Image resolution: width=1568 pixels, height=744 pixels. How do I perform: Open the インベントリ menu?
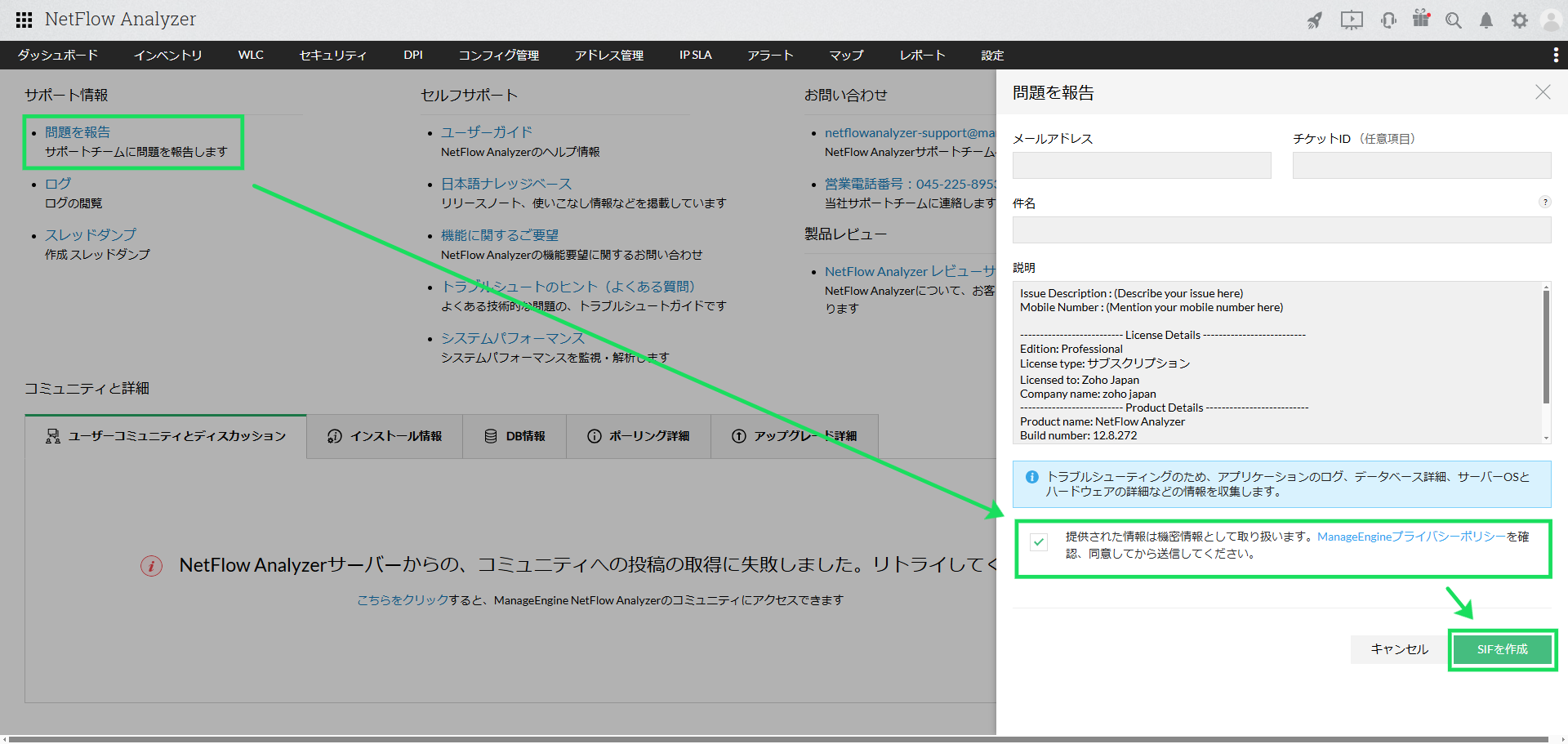pos(167,55)
